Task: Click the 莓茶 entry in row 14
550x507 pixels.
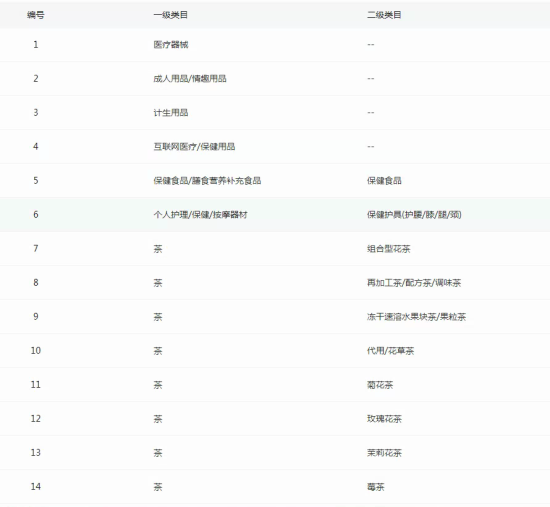Action: click(376, 487)
